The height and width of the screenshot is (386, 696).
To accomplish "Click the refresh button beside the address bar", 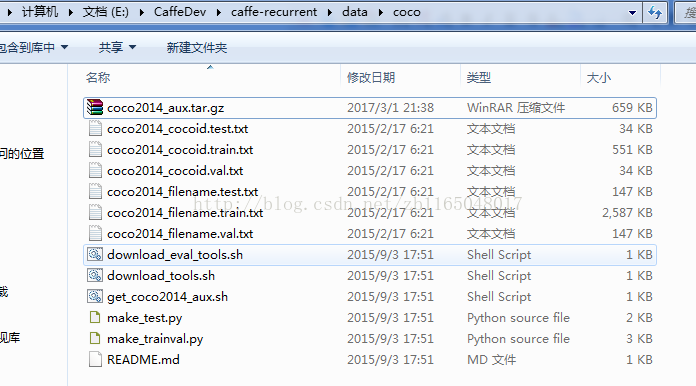I will point(655,12).
